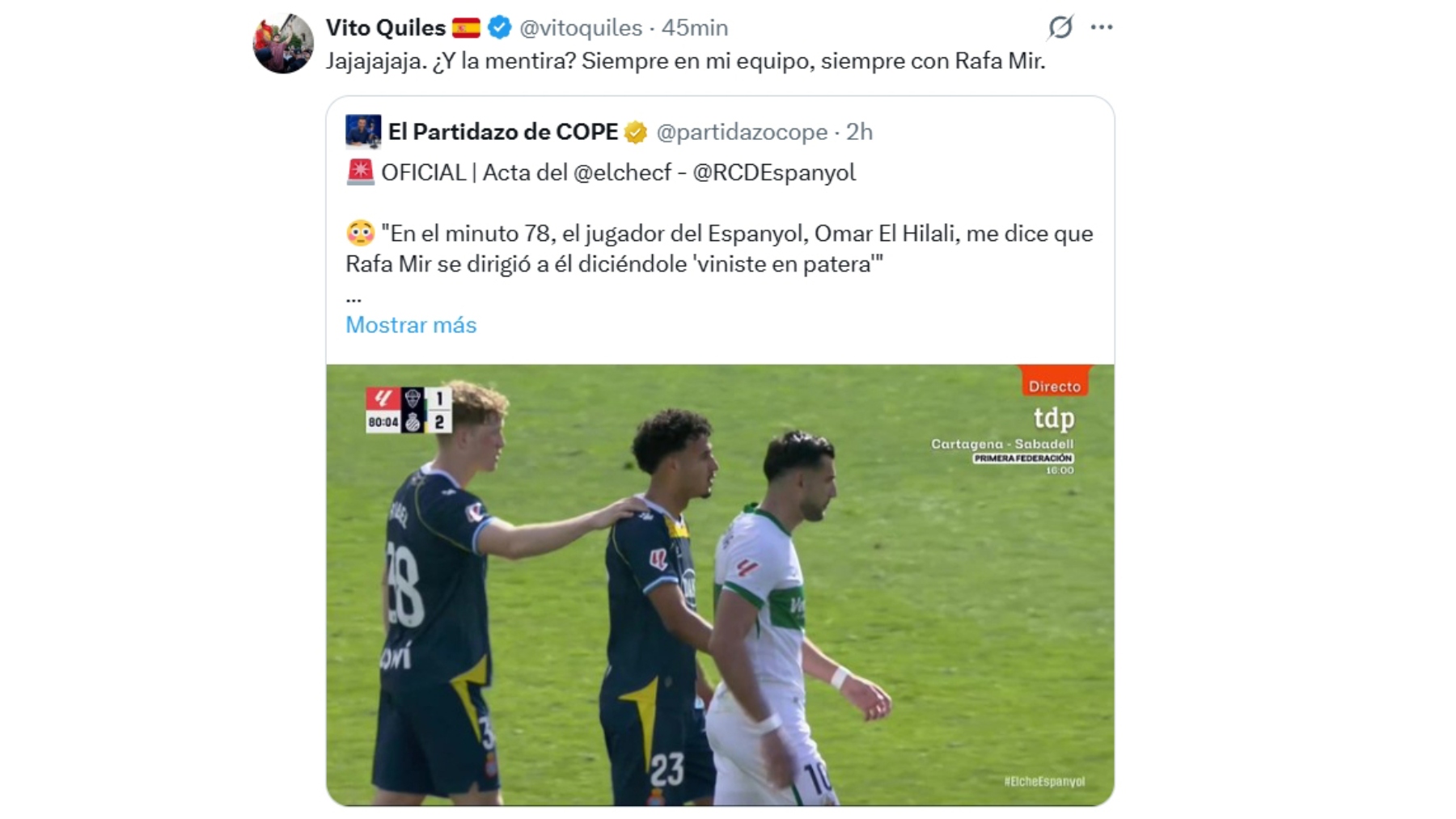1456x819 pixels.
Task: Click the Grok slashed-circle icon
Action: 1060,27
